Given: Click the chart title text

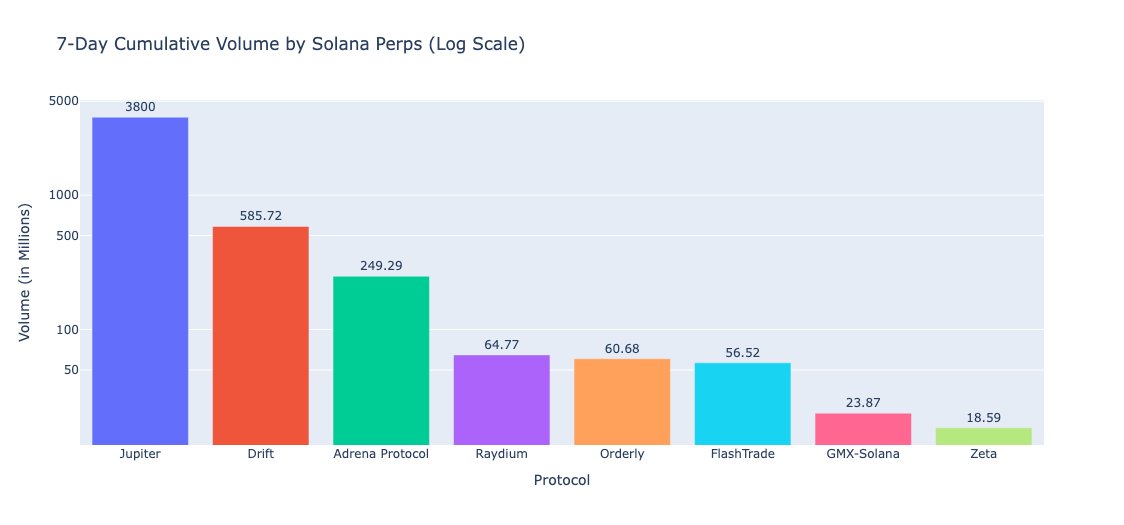Looking at the screenshot, I should (290, 44).
